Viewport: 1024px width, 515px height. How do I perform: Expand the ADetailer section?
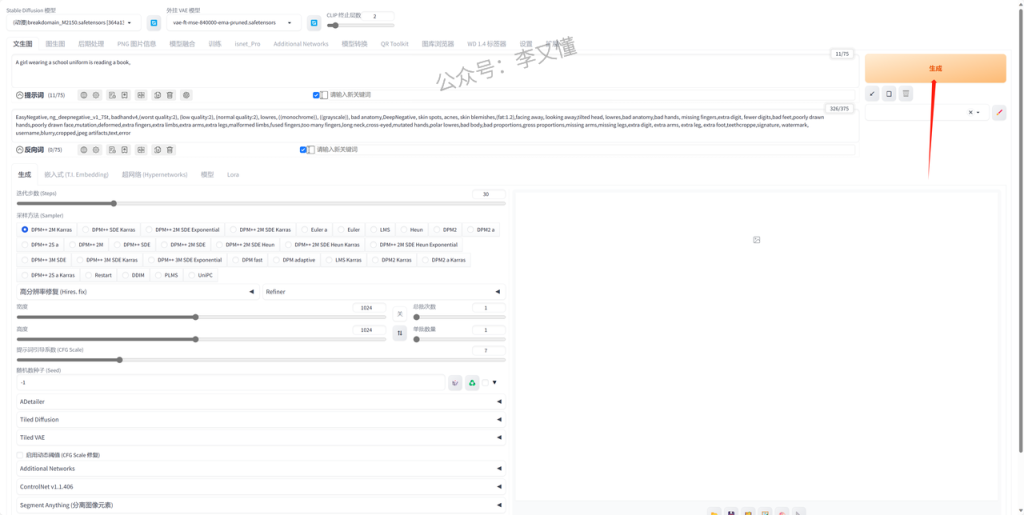260,401
